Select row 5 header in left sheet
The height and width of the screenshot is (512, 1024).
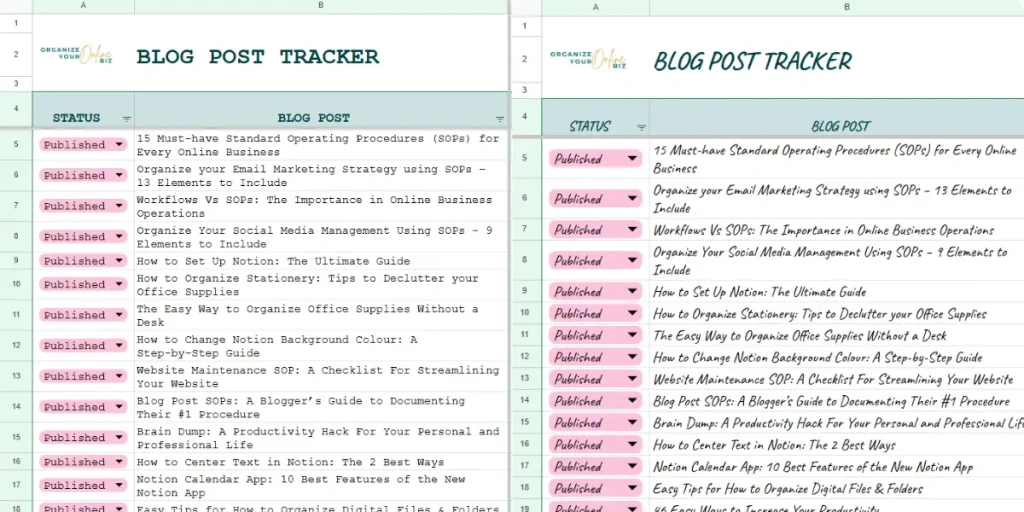[16, 144]
